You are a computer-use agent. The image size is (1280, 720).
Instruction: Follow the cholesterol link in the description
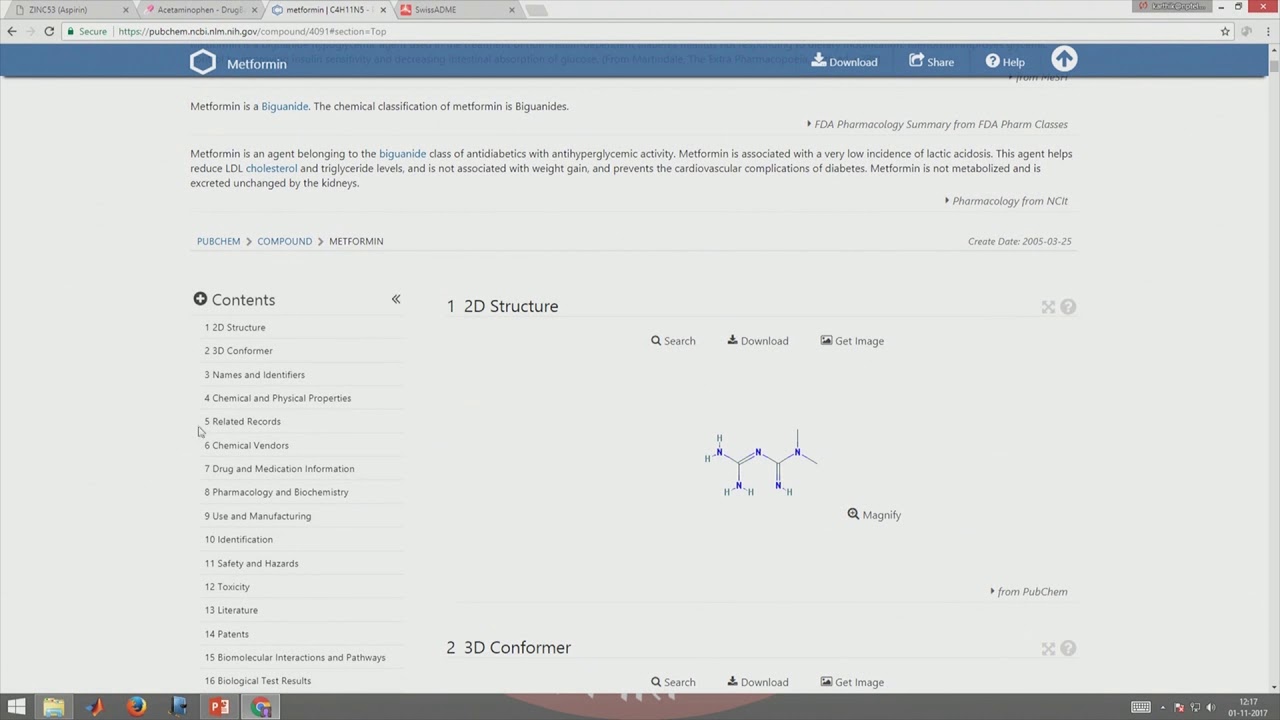(x=271, y=168)
